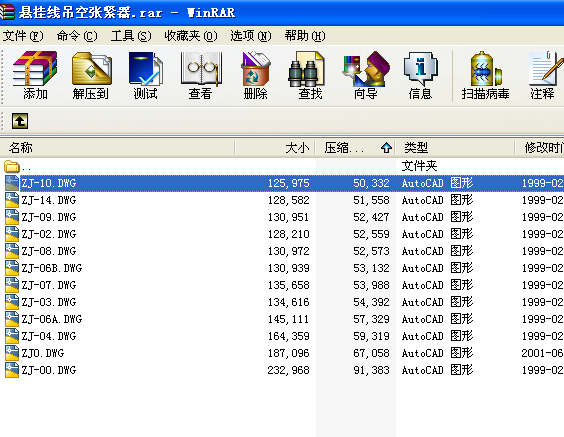Click the file icon of ZJ-14.DWG
564x437 pixels.
12,200
